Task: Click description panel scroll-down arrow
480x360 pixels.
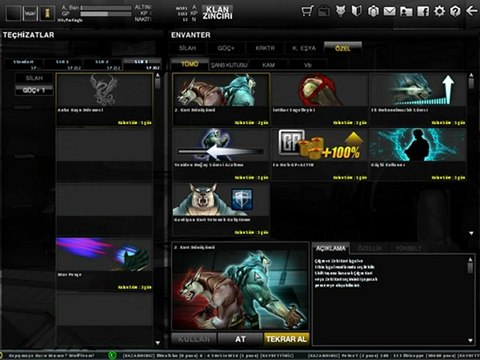Action: coord(470,340)
